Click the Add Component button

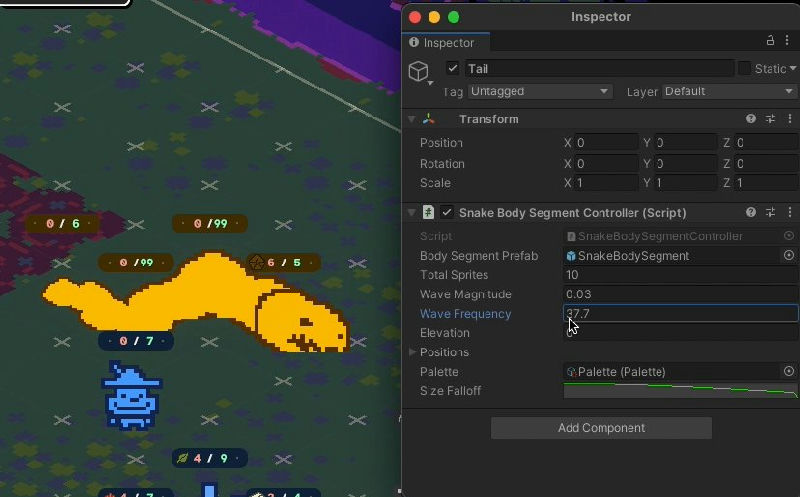coord(601,428)
